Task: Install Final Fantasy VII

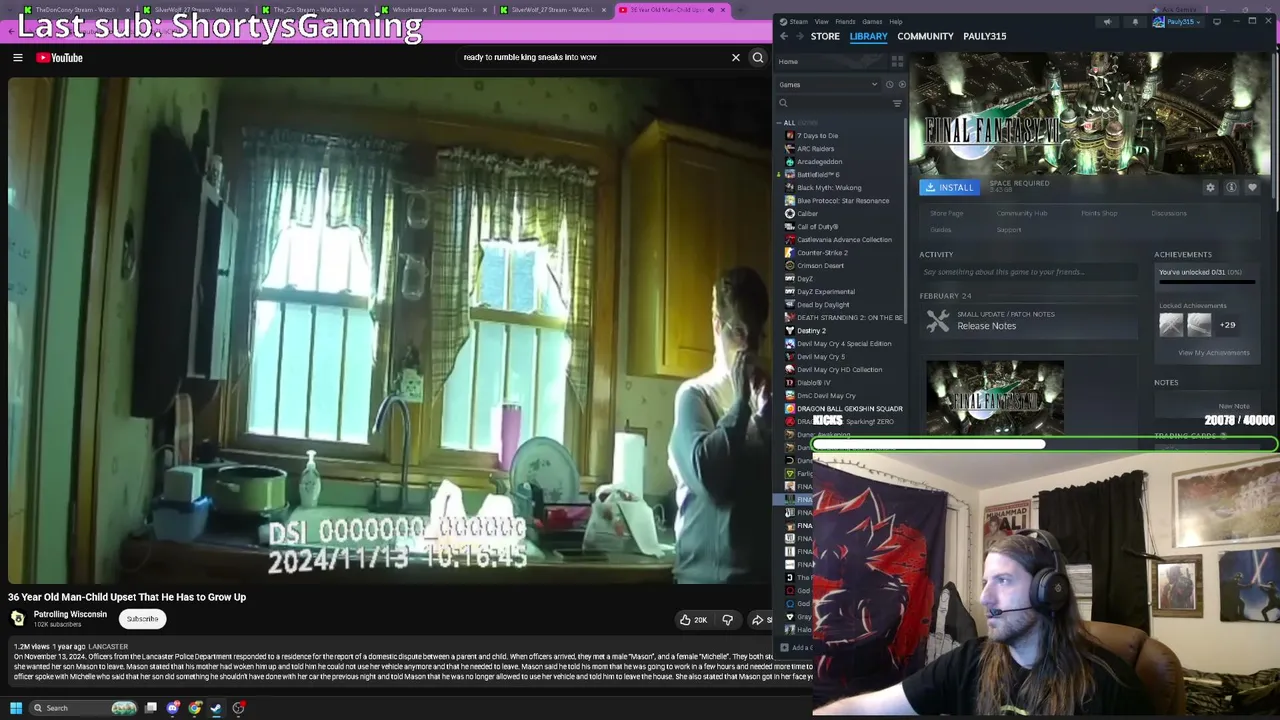Action: 950,187
